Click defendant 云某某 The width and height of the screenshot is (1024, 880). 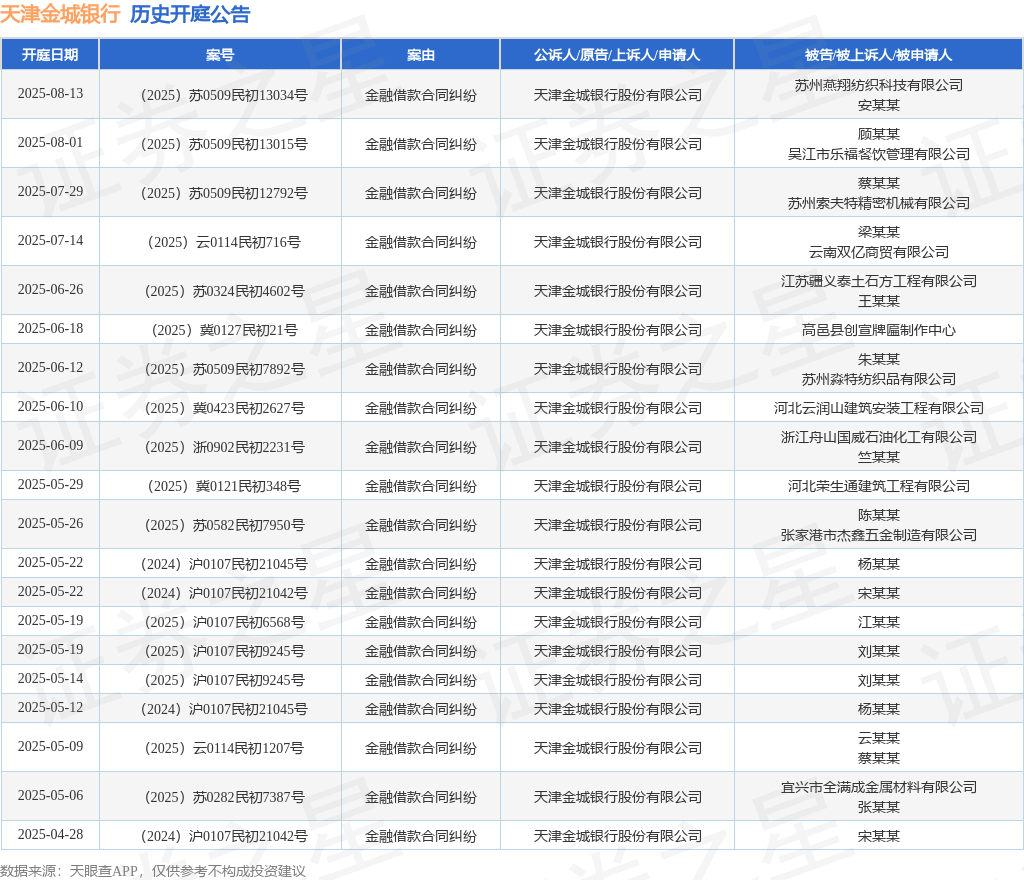878,738
